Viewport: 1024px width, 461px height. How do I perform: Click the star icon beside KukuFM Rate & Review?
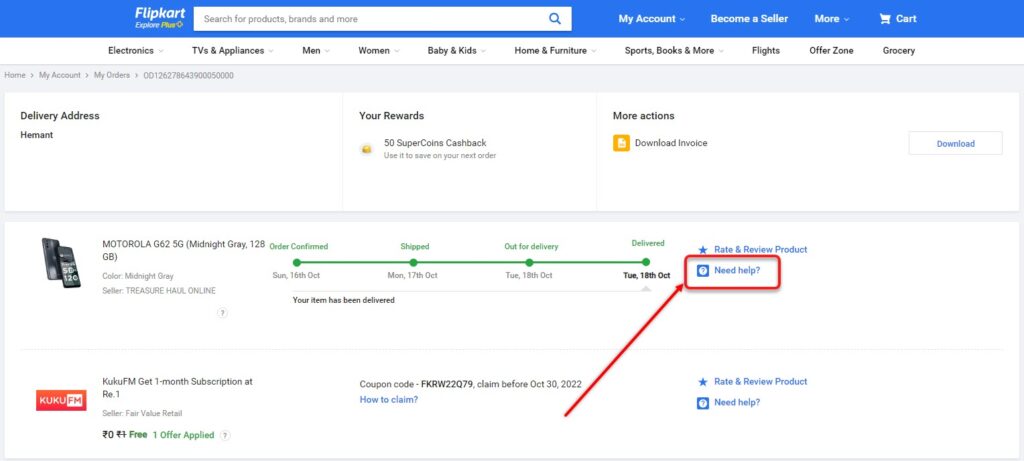point(703,381)
